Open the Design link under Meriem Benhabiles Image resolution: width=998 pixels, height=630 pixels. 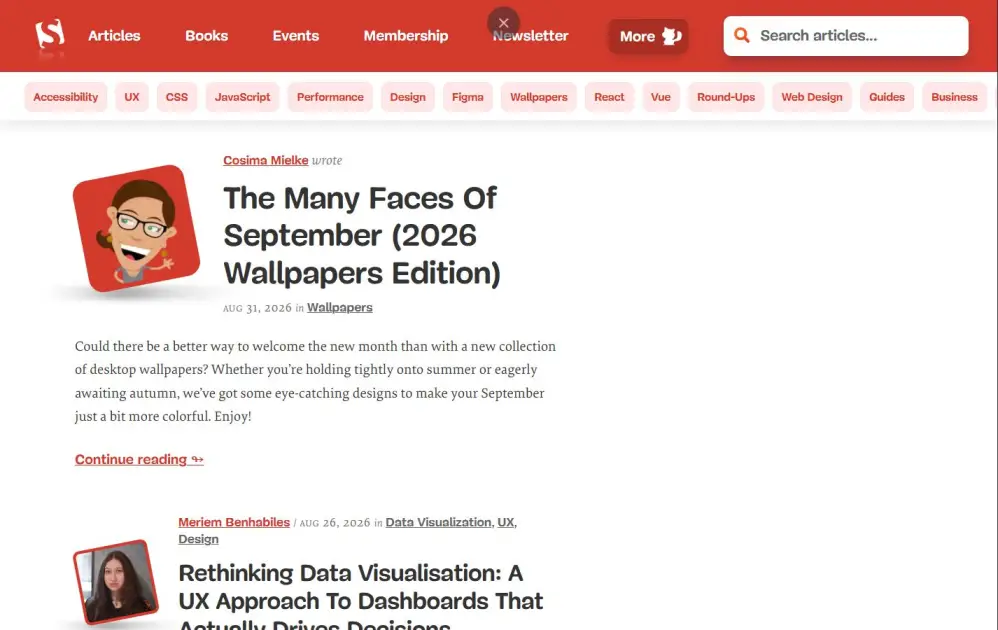pos(198,539)
